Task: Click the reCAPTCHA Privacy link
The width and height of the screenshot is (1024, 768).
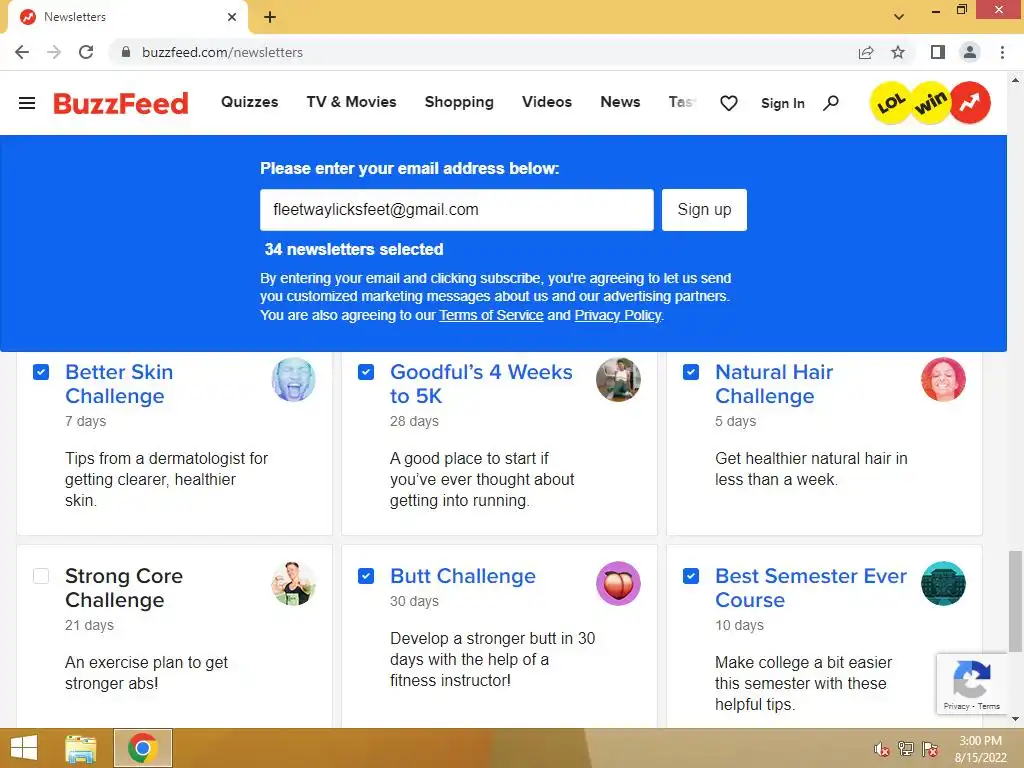Action: pyautogui.click(x=956, y=706)
